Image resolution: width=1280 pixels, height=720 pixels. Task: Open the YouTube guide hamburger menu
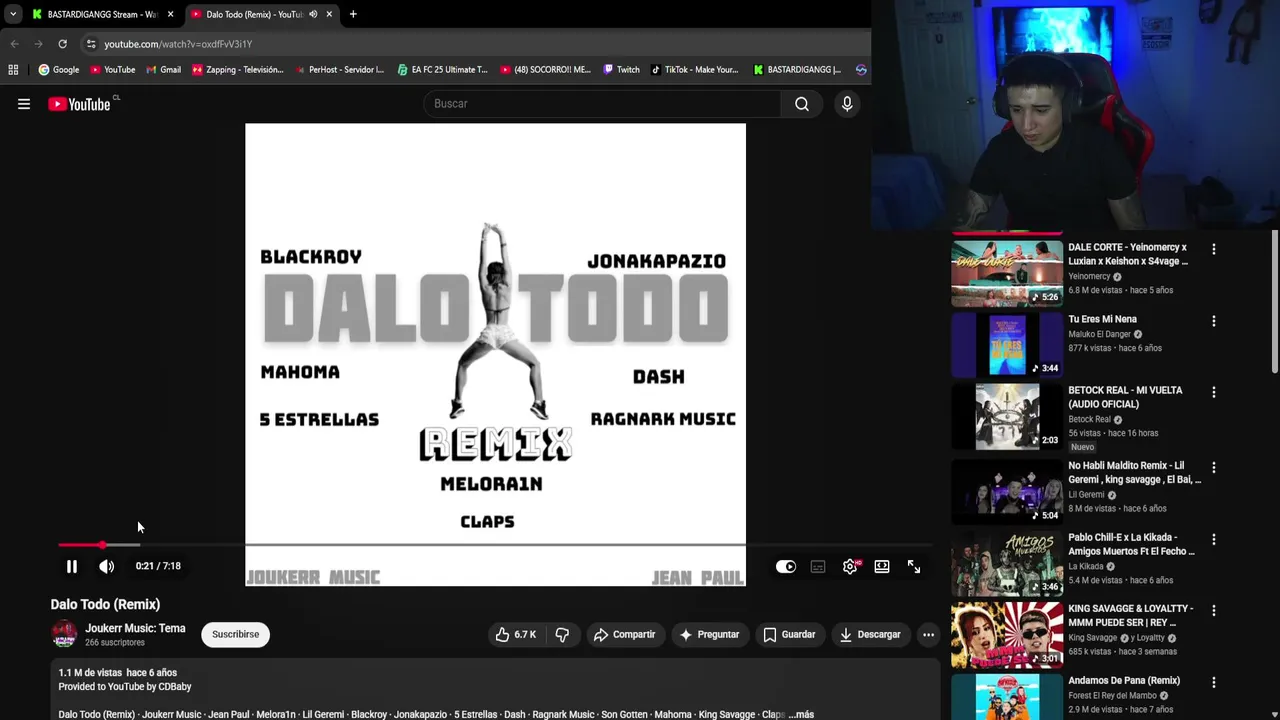pyautogui.click(x=24, y=104)
